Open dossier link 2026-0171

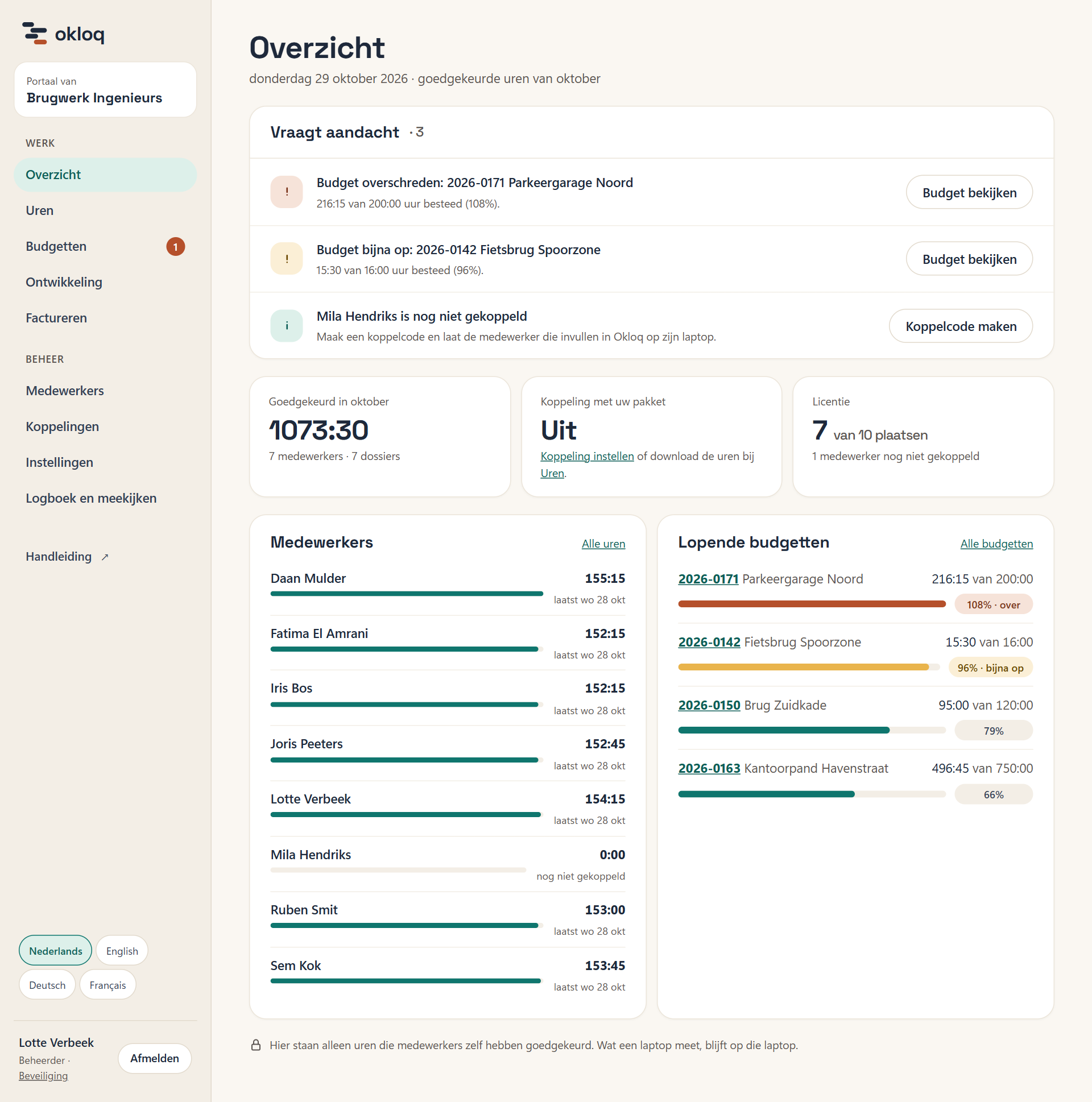coord(708,579)
